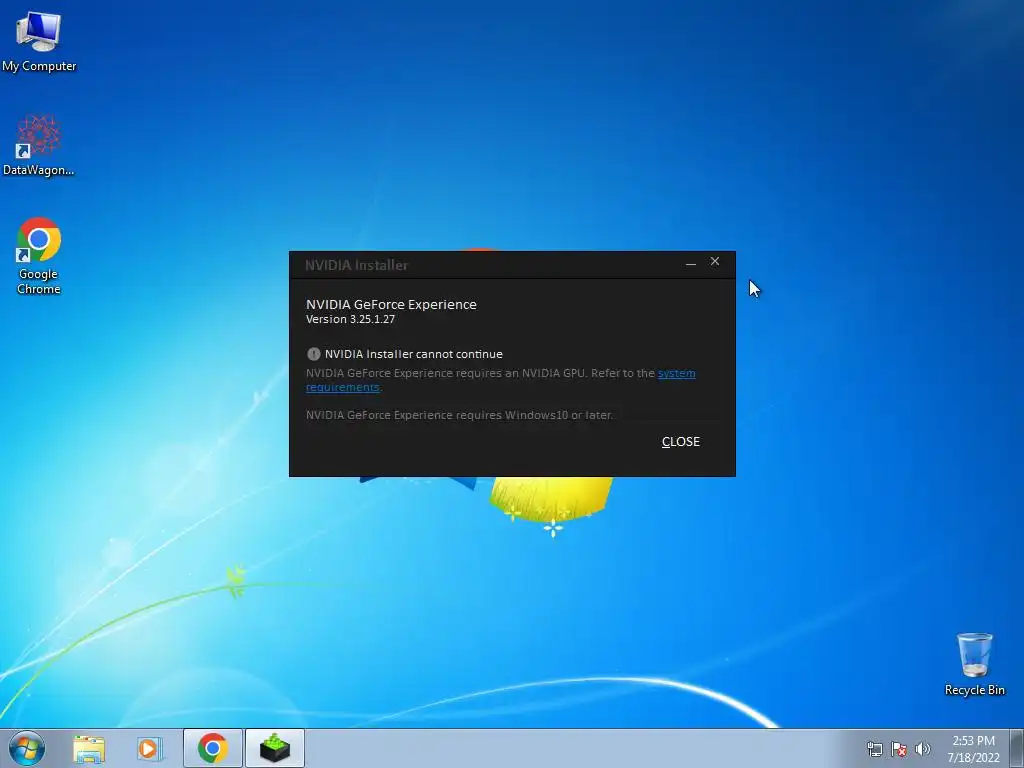Switch to Chrome in the taskbar
1024x768 pixels.
tap(212, 748)
